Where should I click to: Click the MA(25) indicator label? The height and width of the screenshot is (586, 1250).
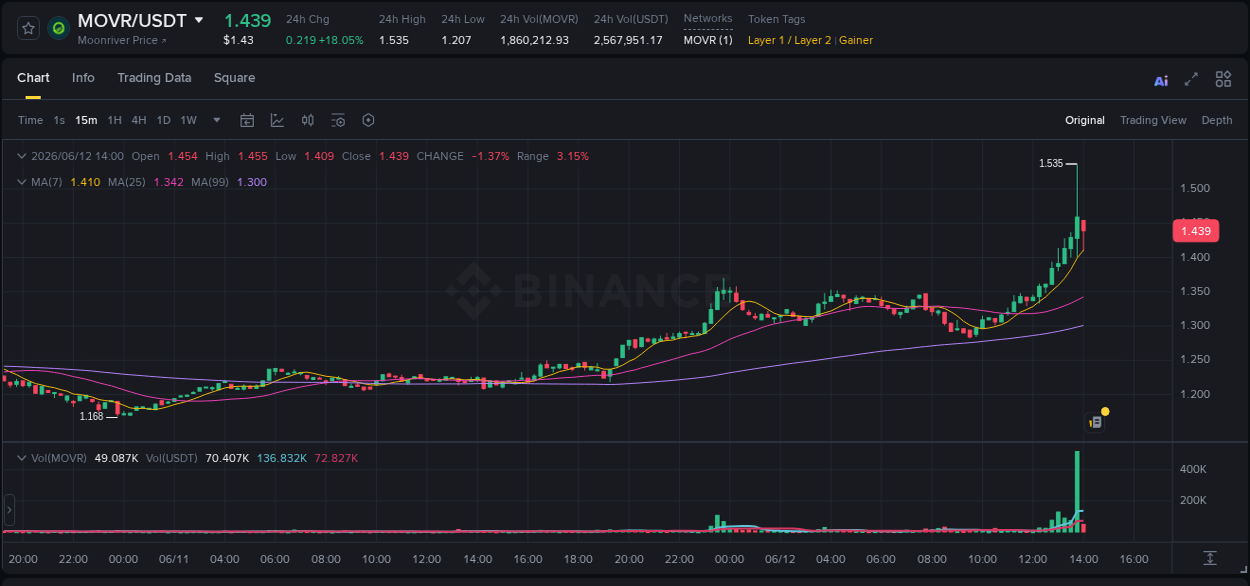(x=127, y=182)
